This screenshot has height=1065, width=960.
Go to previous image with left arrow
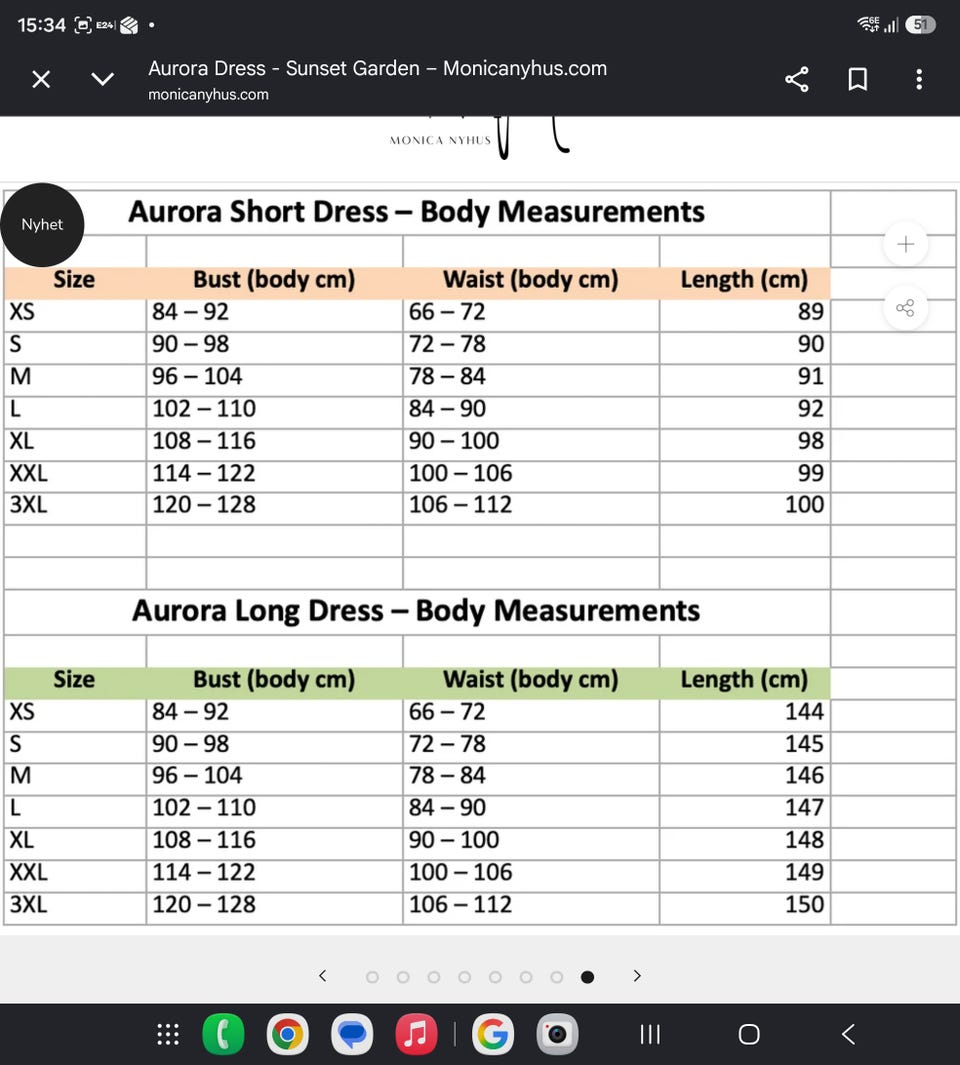[x=323, y=976]
